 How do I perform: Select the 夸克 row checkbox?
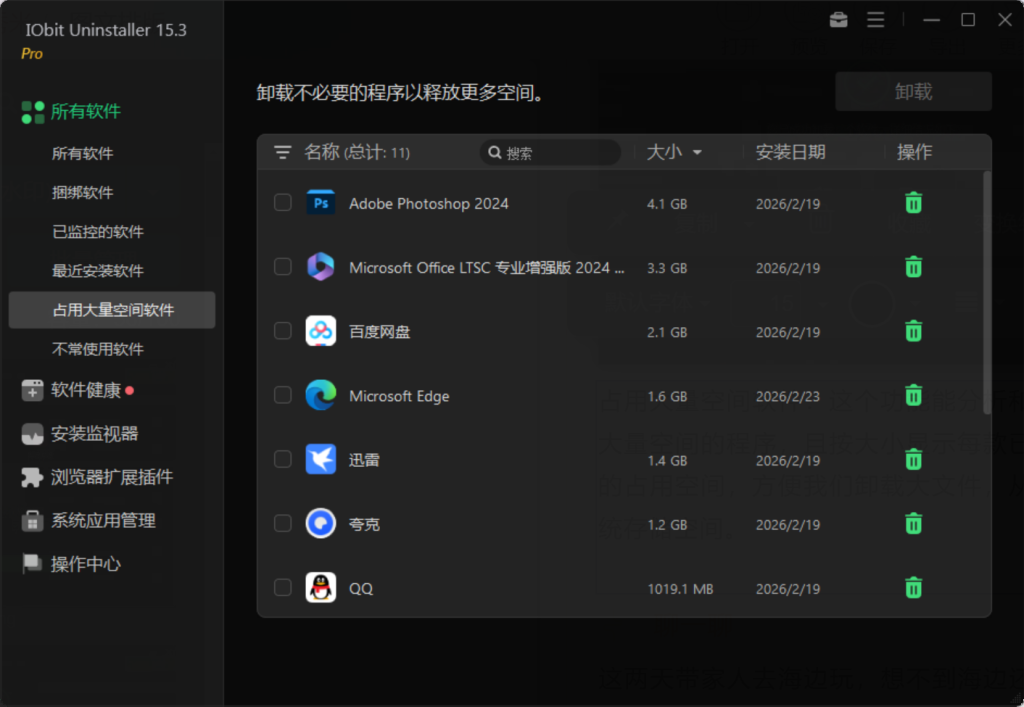point(283,523)
